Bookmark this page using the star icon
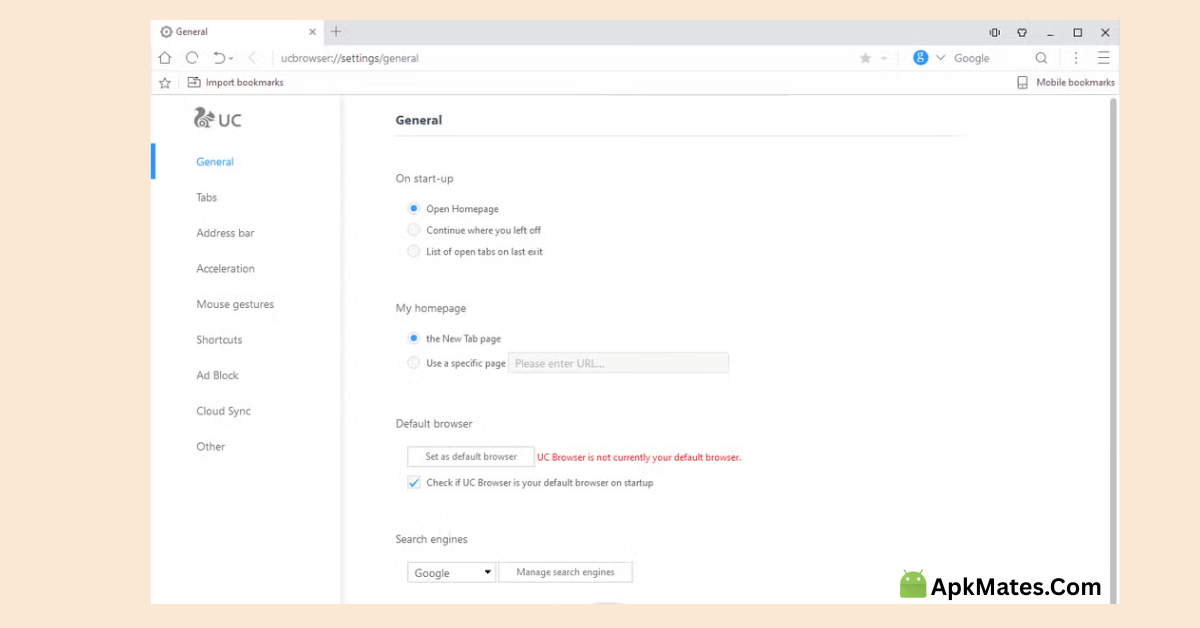The image size is (1200, 628). [x=865, y=58]
